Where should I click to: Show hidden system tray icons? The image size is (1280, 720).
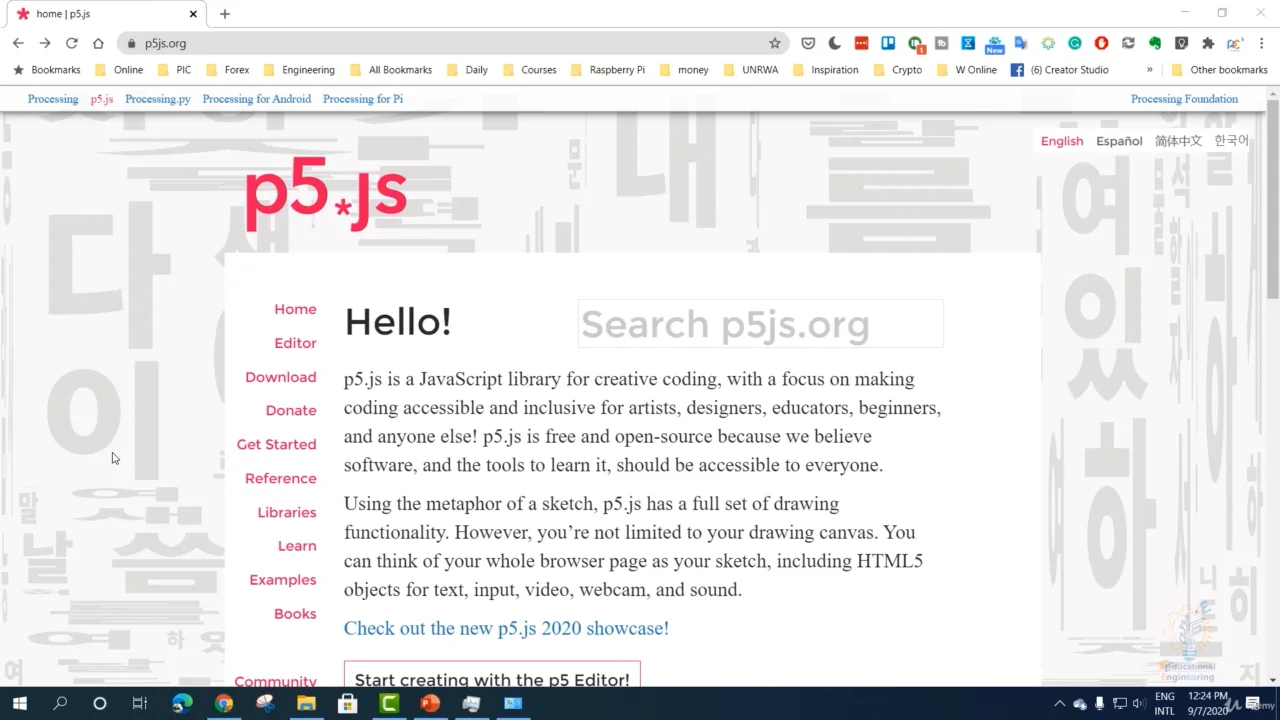[x=1060, y=704]
